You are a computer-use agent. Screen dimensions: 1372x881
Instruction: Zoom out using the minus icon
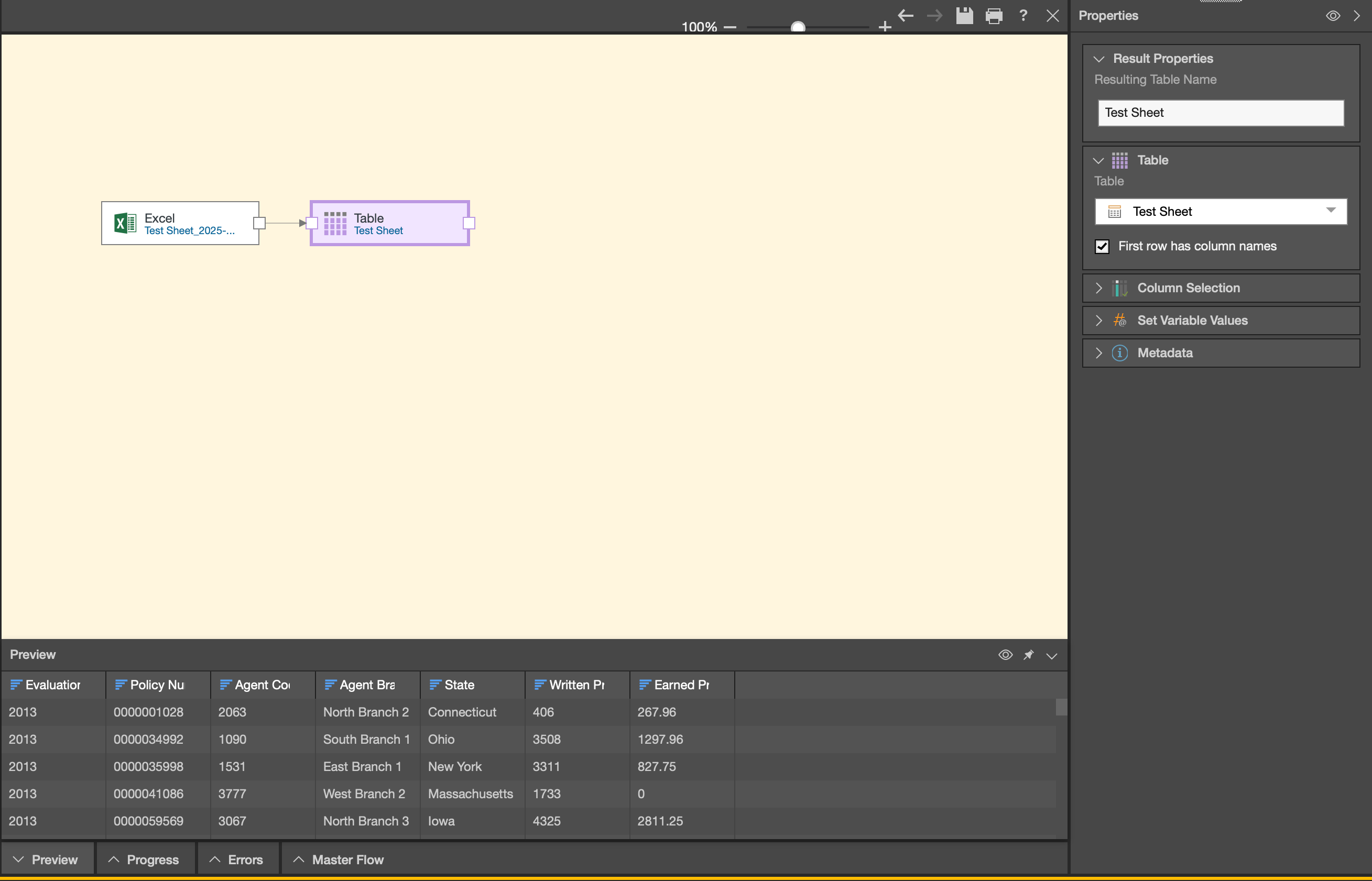tap(730, 27)
